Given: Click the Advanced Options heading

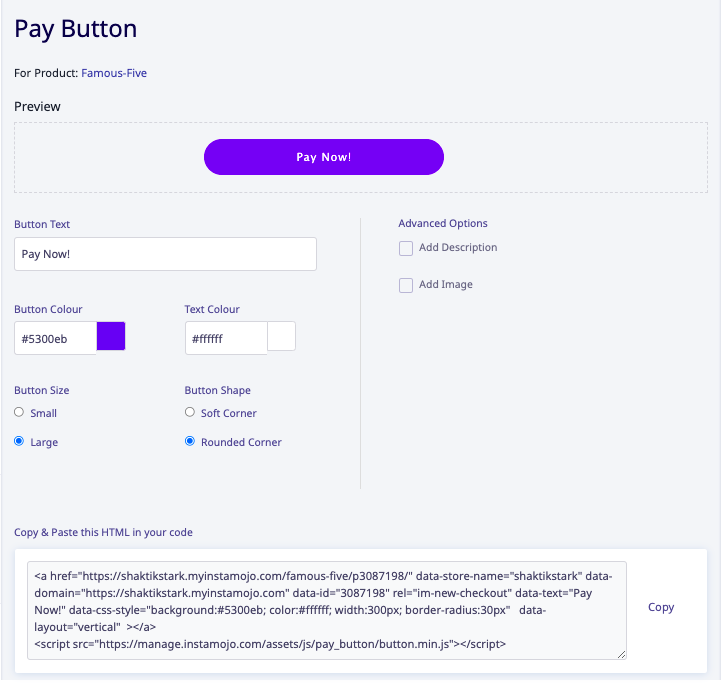Looking at the screenshot, I should point(443,223).
